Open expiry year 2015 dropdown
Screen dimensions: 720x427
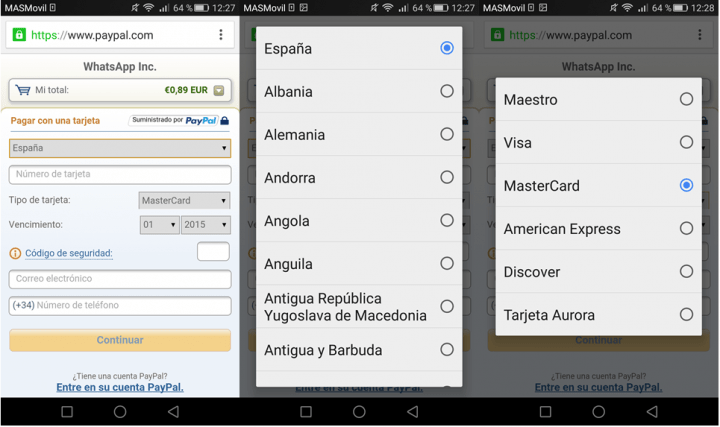pos(205,225)
